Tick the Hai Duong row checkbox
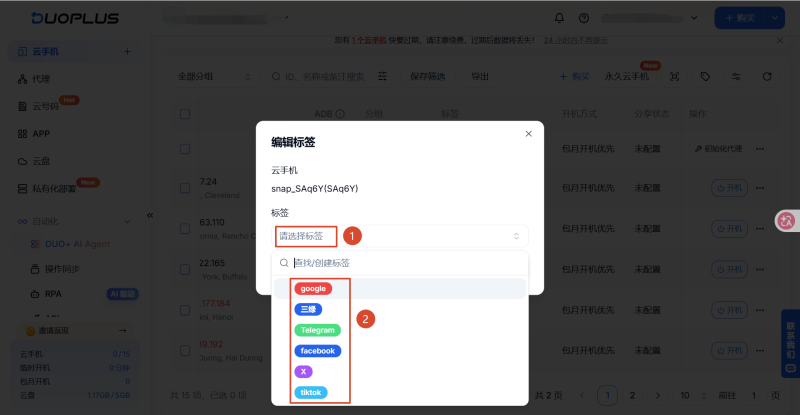The height and width of the screenshot is (415, 800). coord(185,351)
